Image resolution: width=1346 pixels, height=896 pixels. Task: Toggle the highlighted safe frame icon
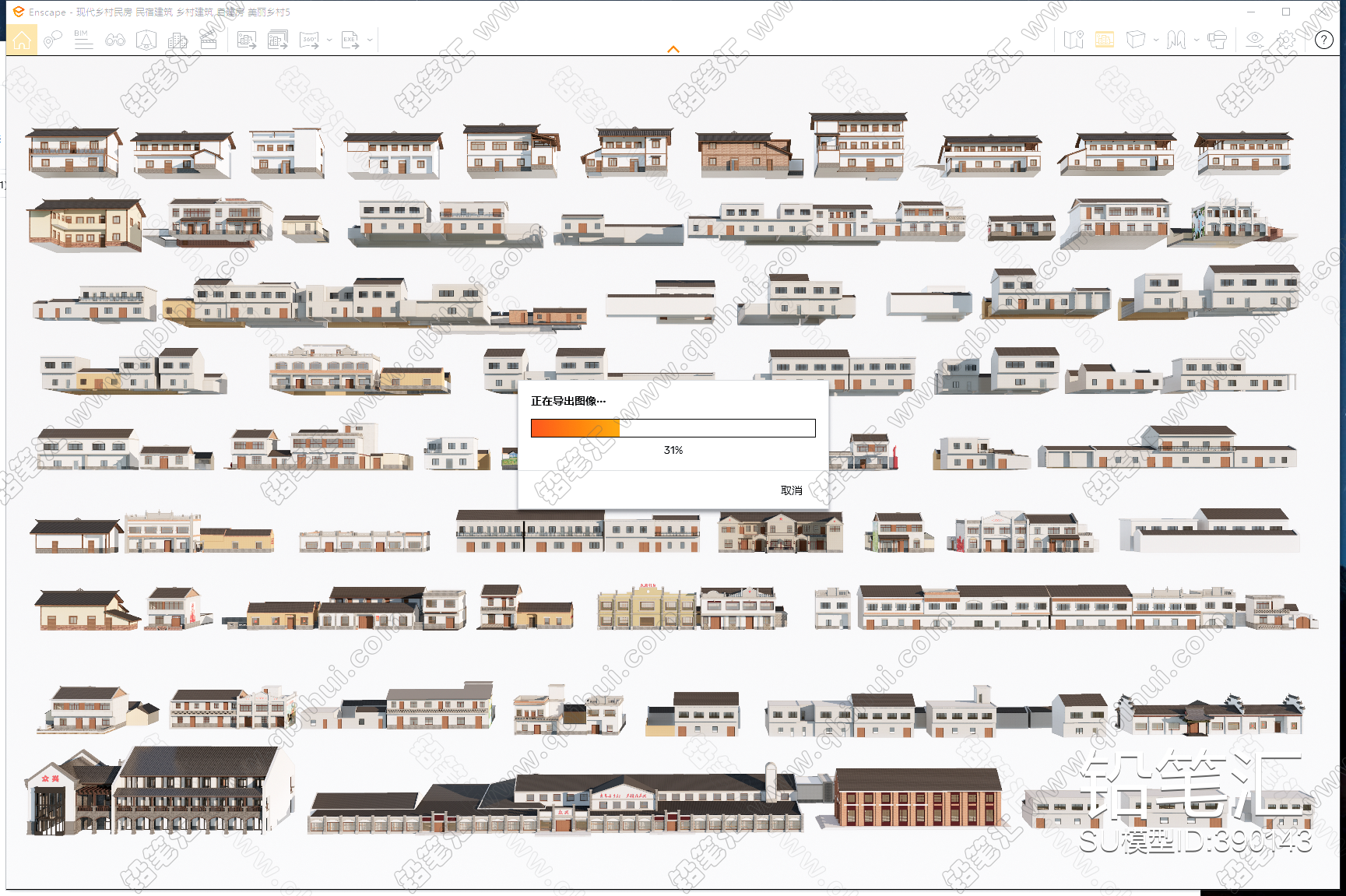tap(1105, 40)
